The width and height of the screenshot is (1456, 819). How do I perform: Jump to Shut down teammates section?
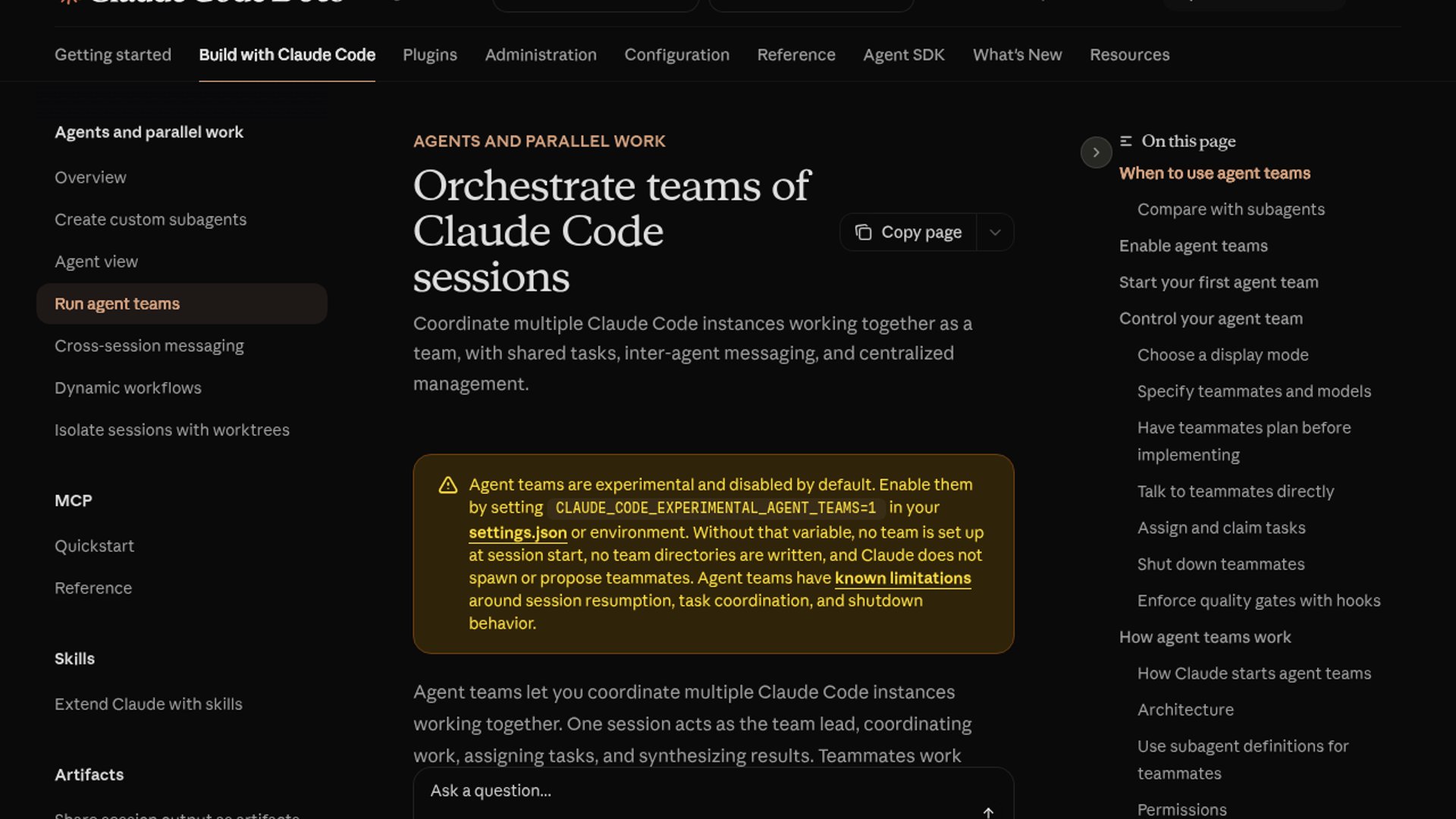[x=1221, y=564]
